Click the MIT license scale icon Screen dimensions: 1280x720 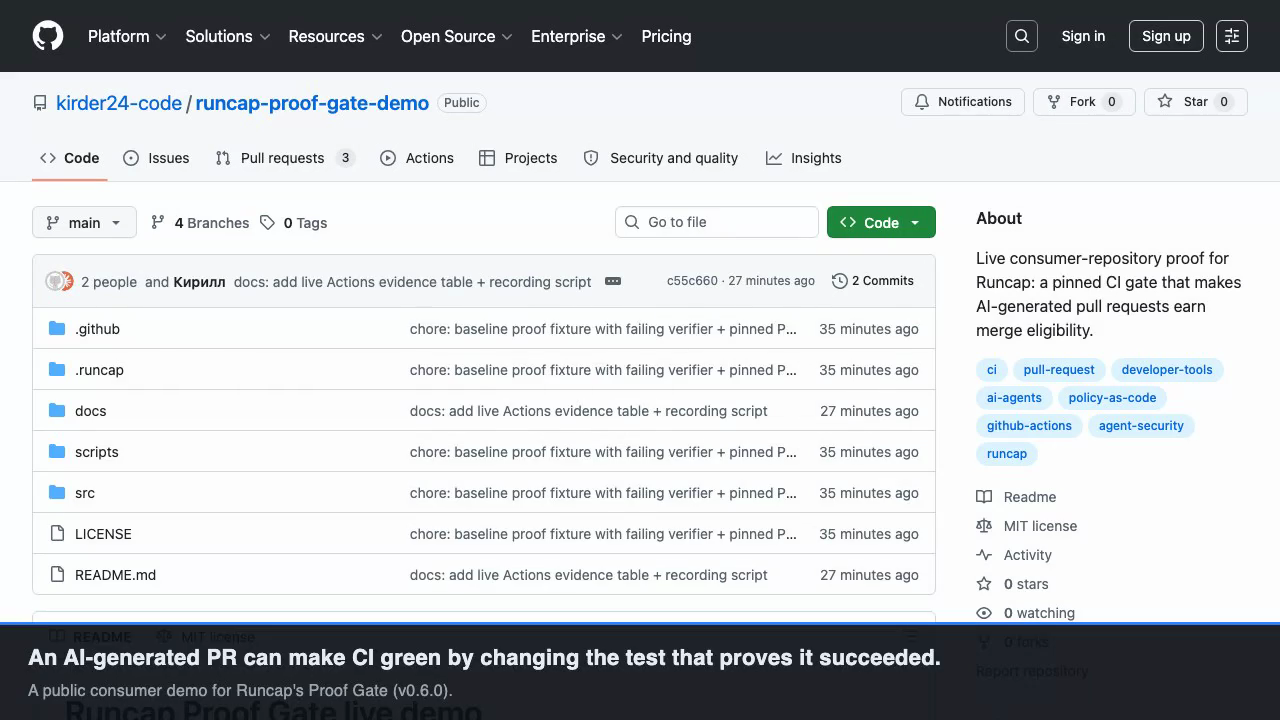pyautogui.click(x=984, y=526)
